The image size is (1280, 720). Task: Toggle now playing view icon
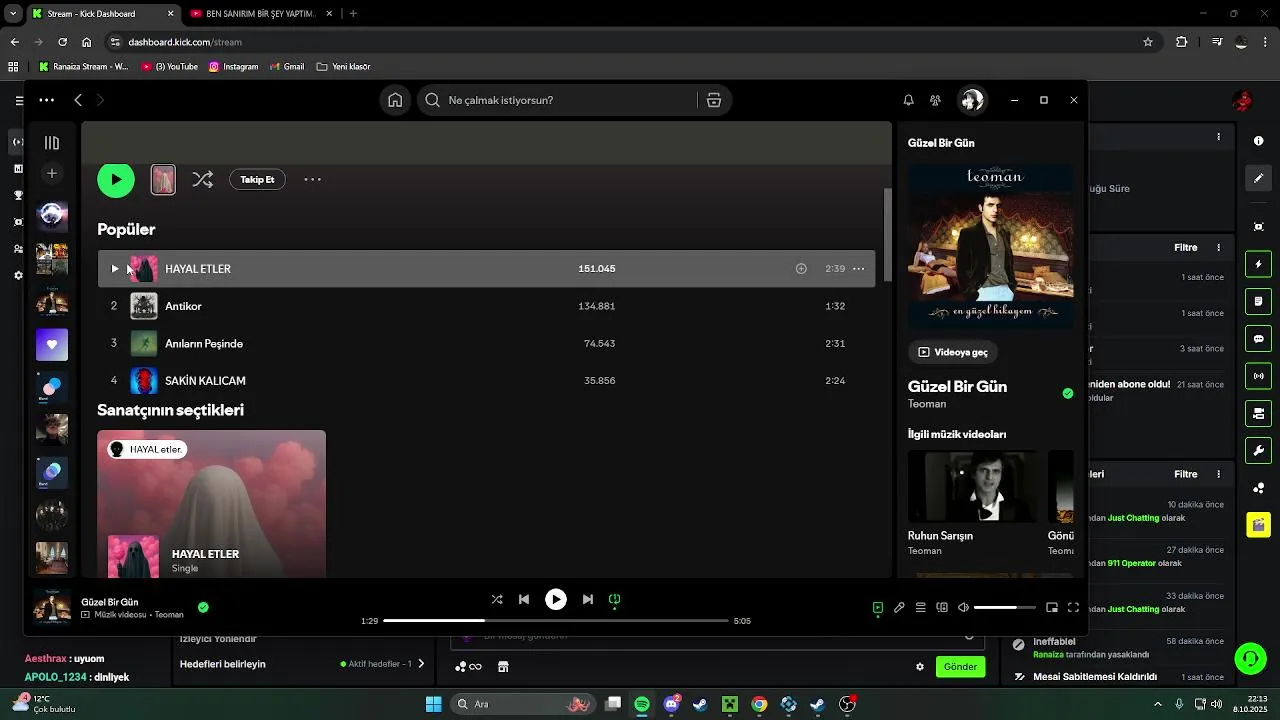point(878,607)
